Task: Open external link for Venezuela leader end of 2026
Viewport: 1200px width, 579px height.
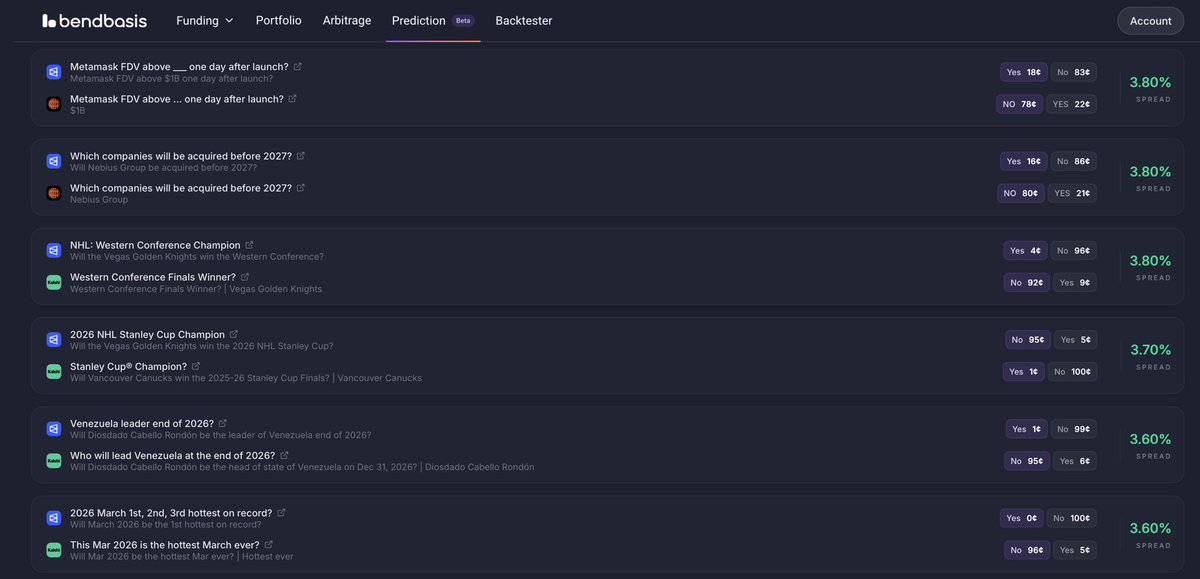Action: [x=223, y=424]
